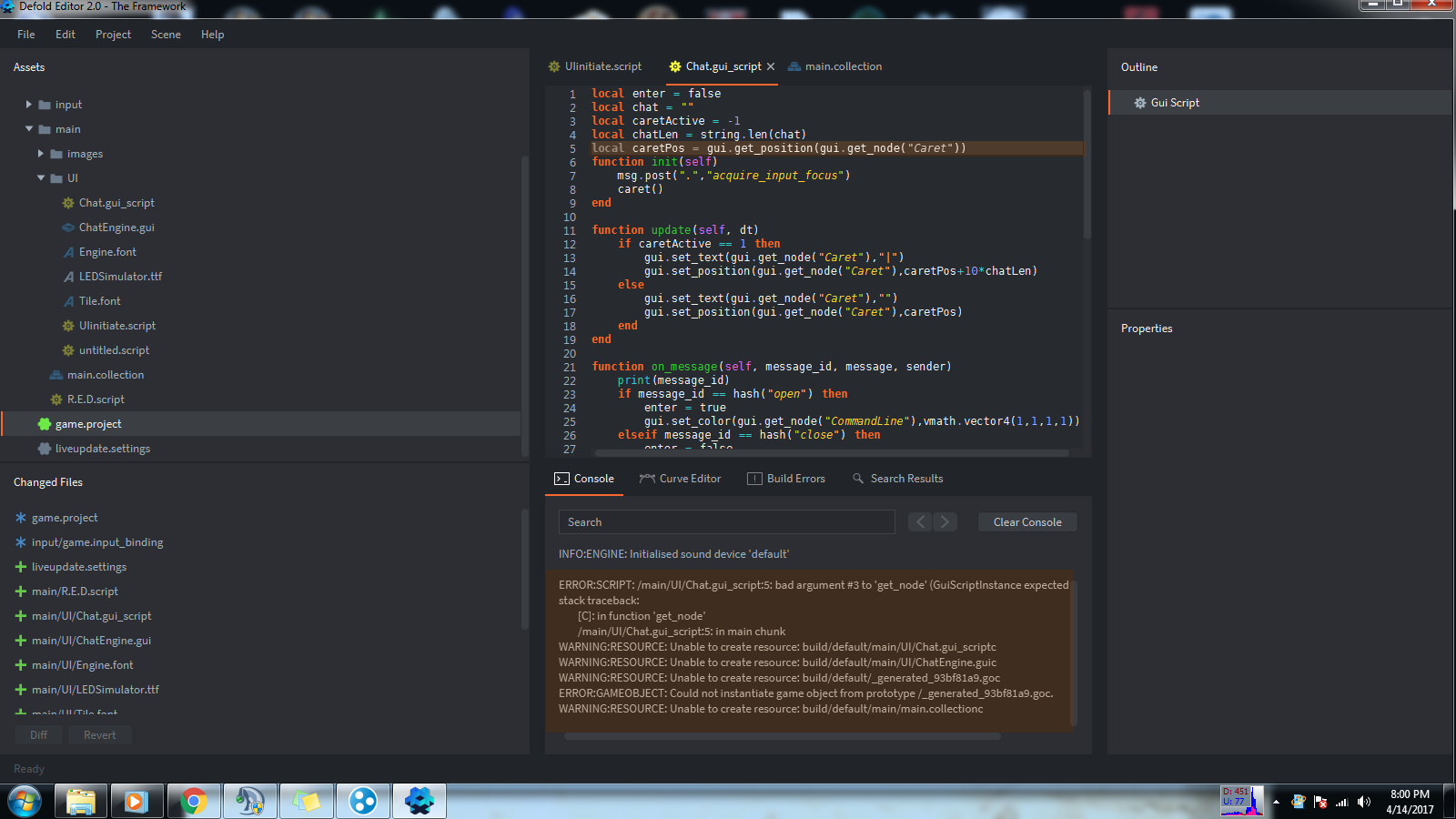Open Google Chrome from the taskbar

point(193,801)
